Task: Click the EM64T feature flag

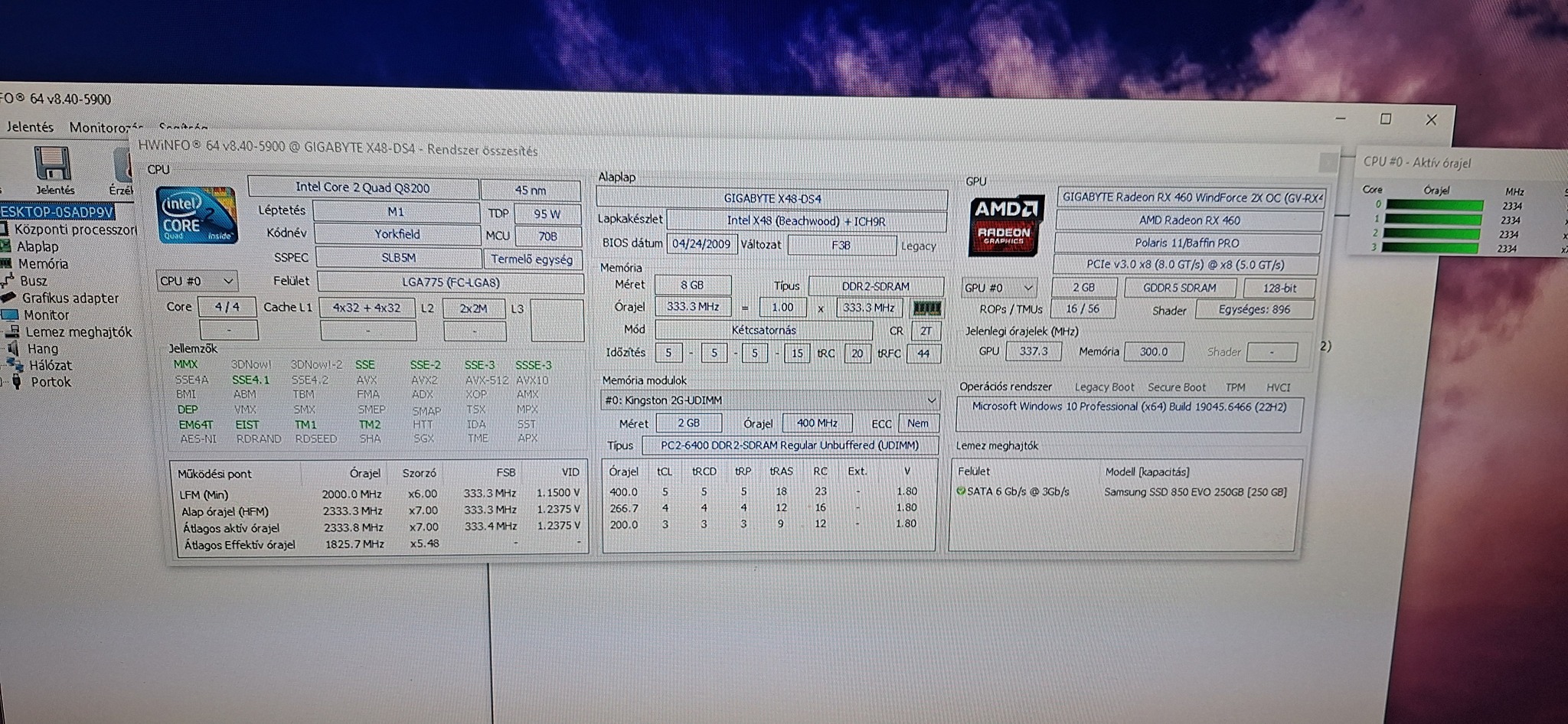Action: click(x=196, y=425)
